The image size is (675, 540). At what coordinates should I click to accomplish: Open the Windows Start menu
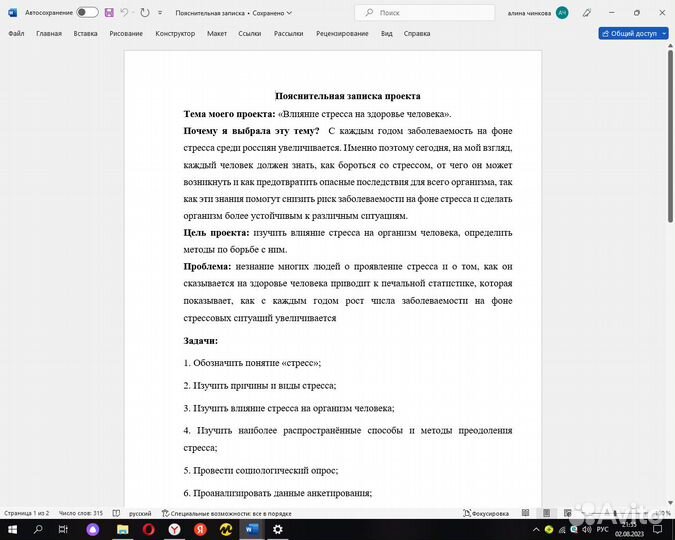click(12, 529)
